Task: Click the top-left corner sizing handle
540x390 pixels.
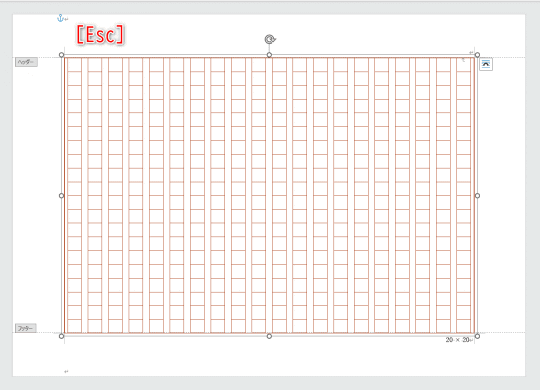Action: [x=61, y=55]
